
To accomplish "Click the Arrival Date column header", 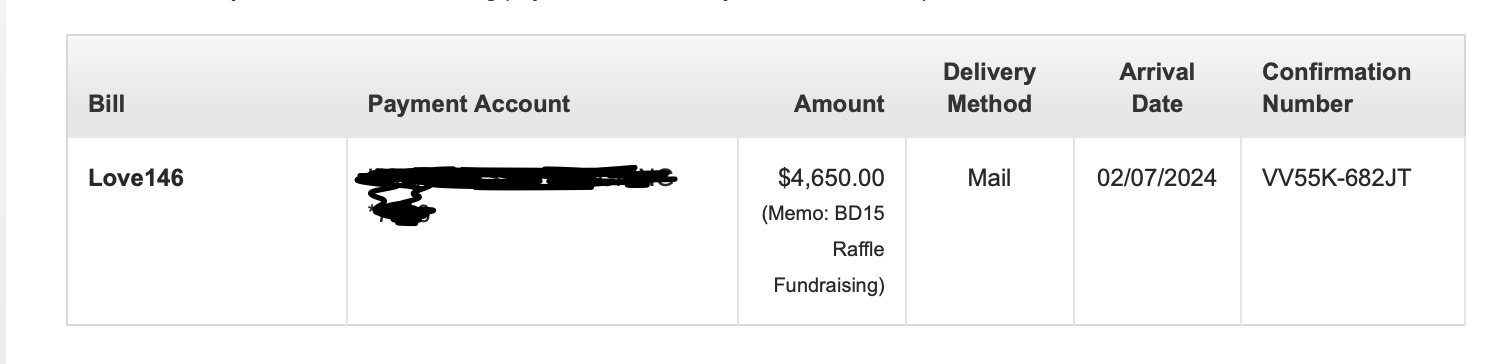I will point(1157,88).
